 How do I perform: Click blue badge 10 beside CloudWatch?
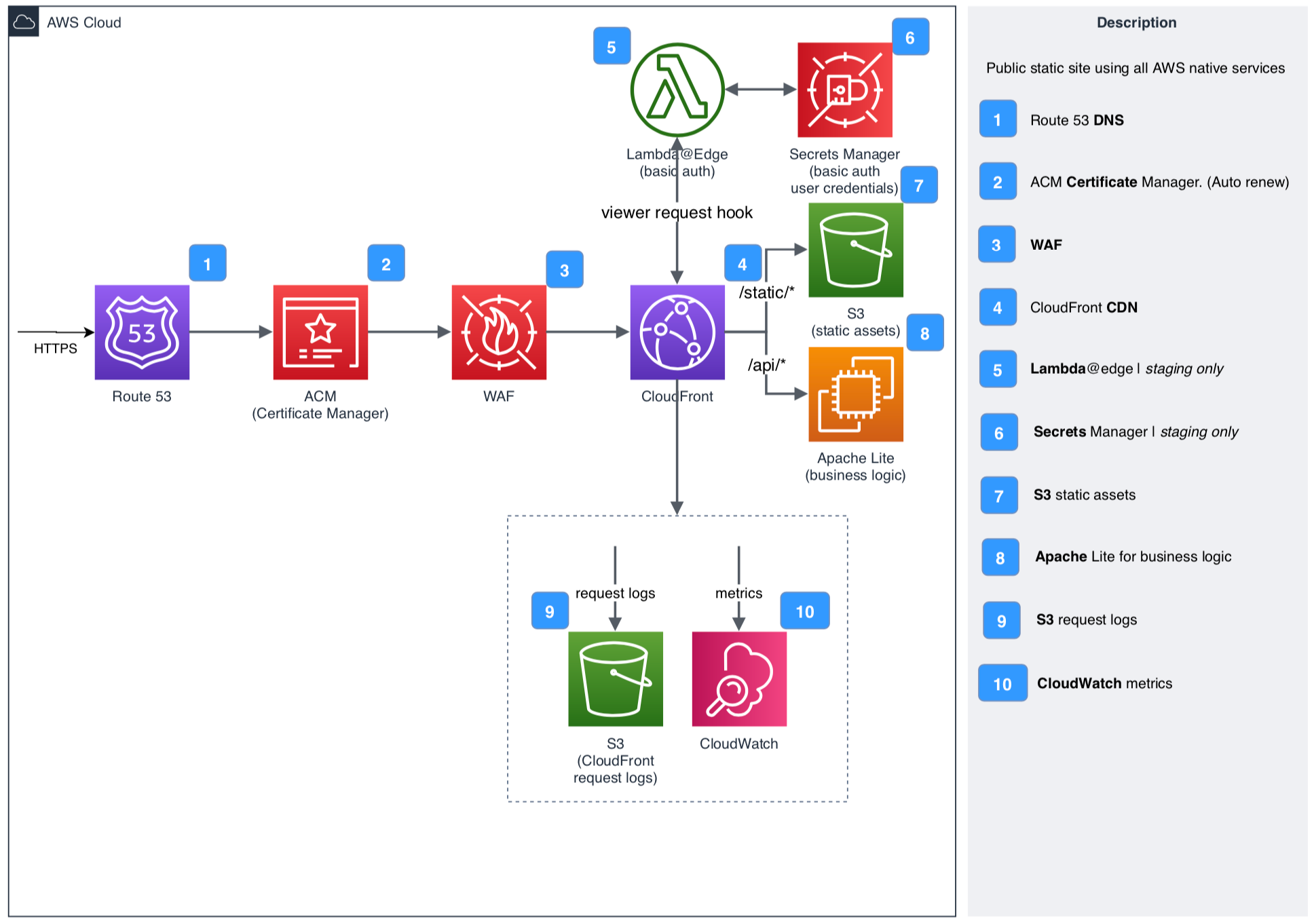pos(804,611)
